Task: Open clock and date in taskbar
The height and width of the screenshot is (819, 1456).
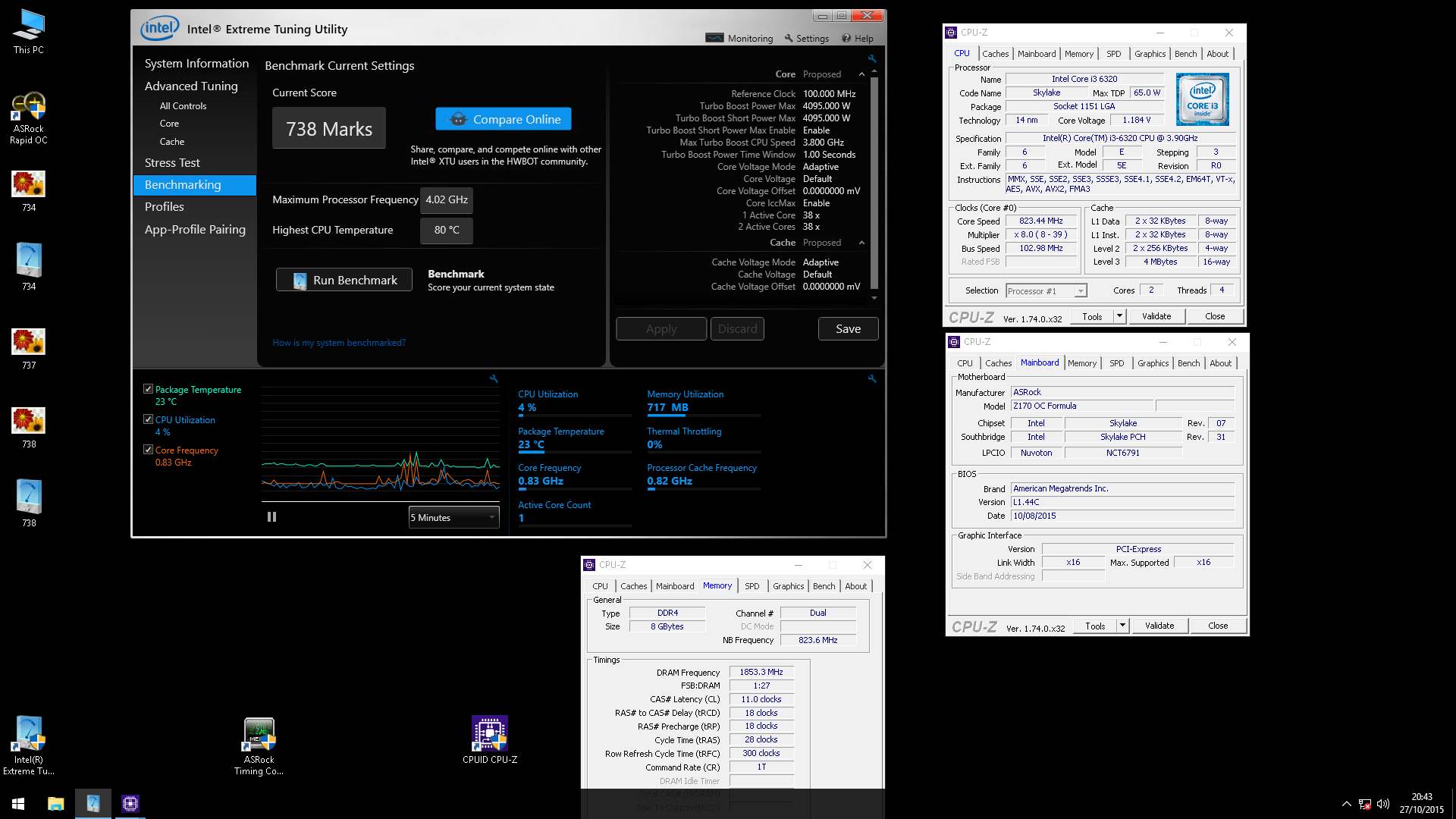Action: point(1422,804)
